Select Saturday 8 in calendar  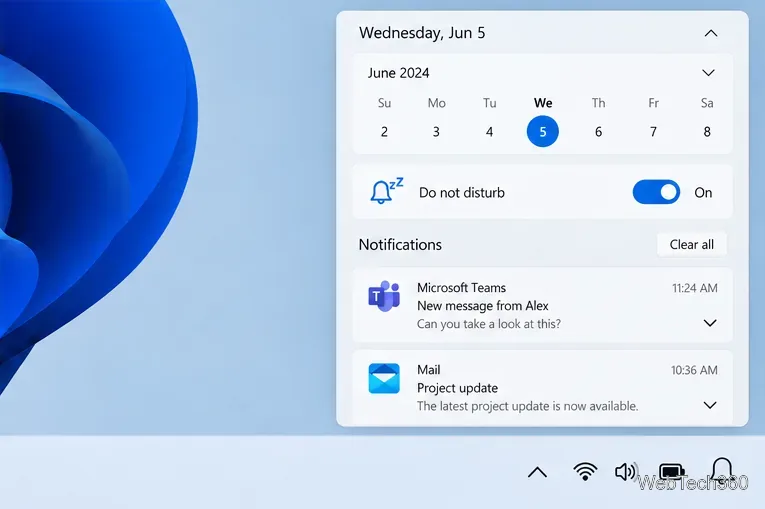pos(707,132)
